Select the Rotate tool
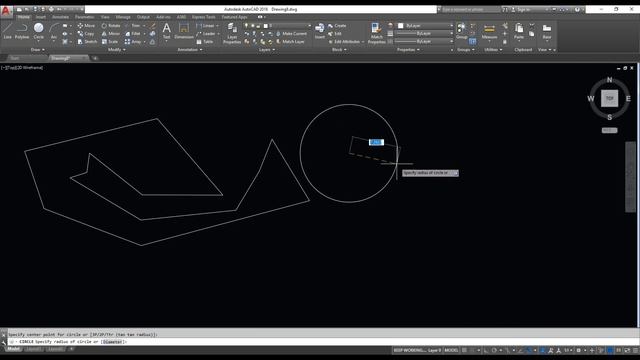Viewport: 640px width, 360px height. (x=111, y=25)
